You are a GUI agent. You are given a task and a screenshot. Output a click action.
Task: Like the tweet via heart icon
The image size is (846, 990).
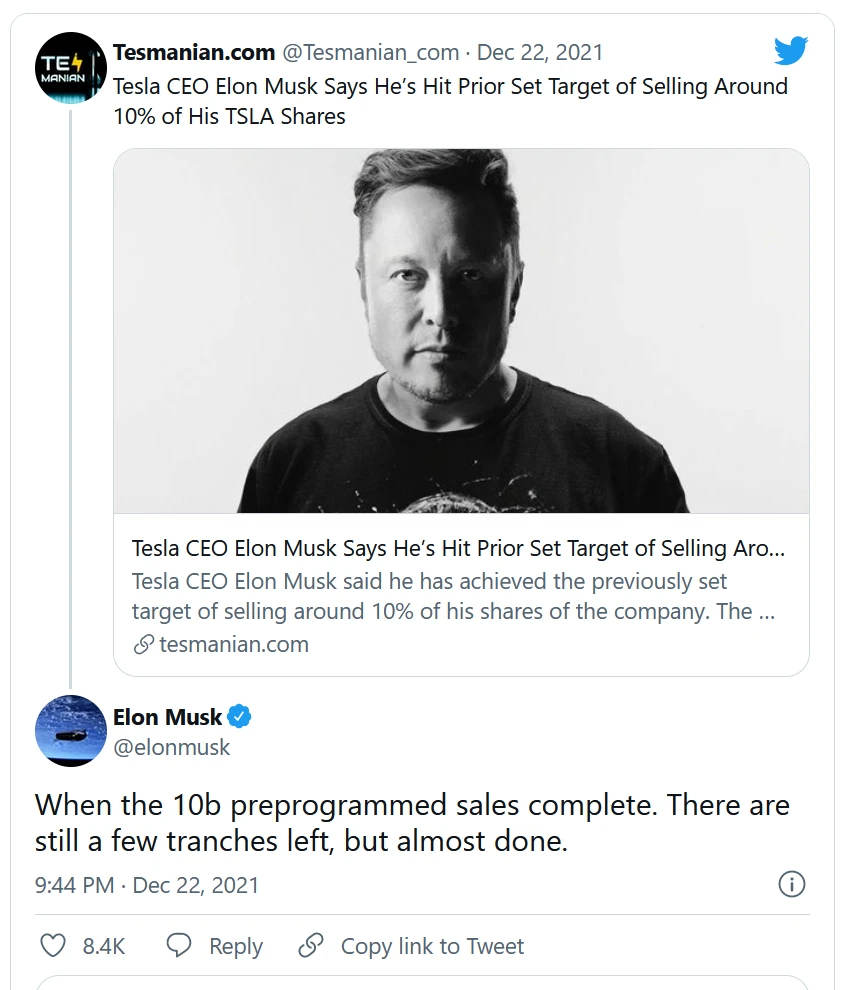[52, 945]
